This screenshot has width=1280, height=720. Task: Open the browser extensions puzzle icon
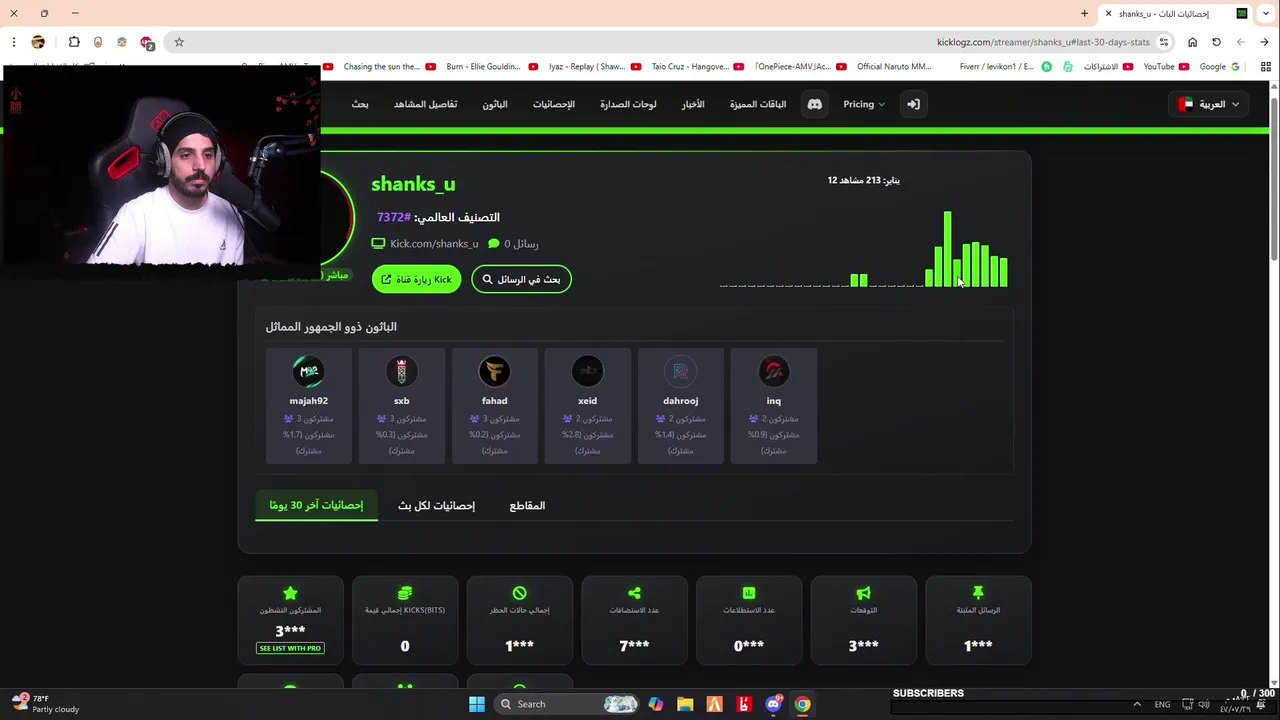(74, 42)
